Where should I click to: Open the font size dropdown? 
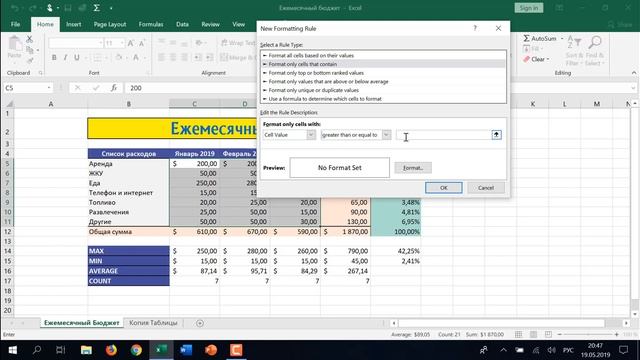(122, 43)
